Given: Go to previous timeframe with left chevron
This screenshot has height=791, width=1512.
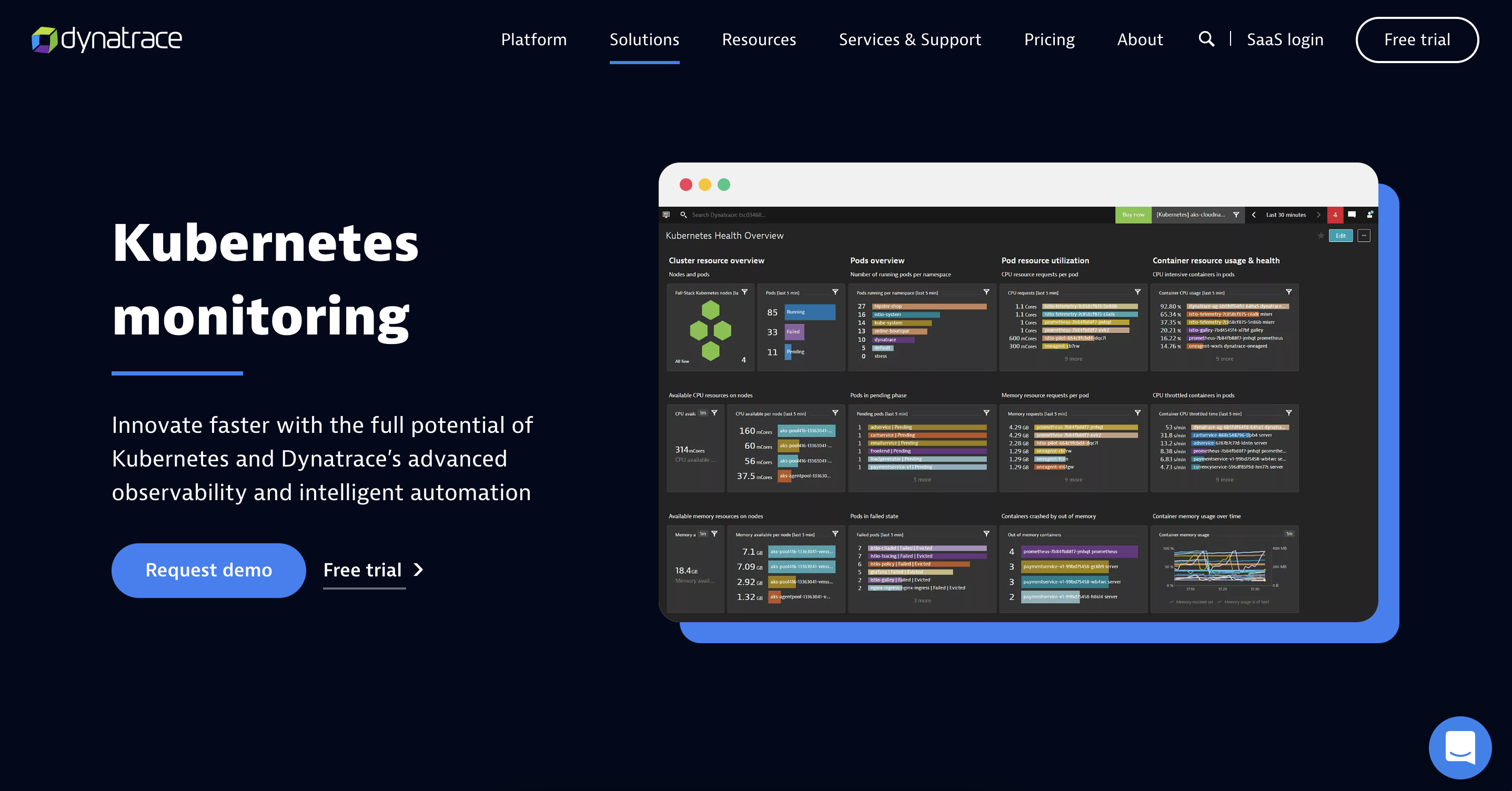Looking at the screenshot, I should point(1254,215).
